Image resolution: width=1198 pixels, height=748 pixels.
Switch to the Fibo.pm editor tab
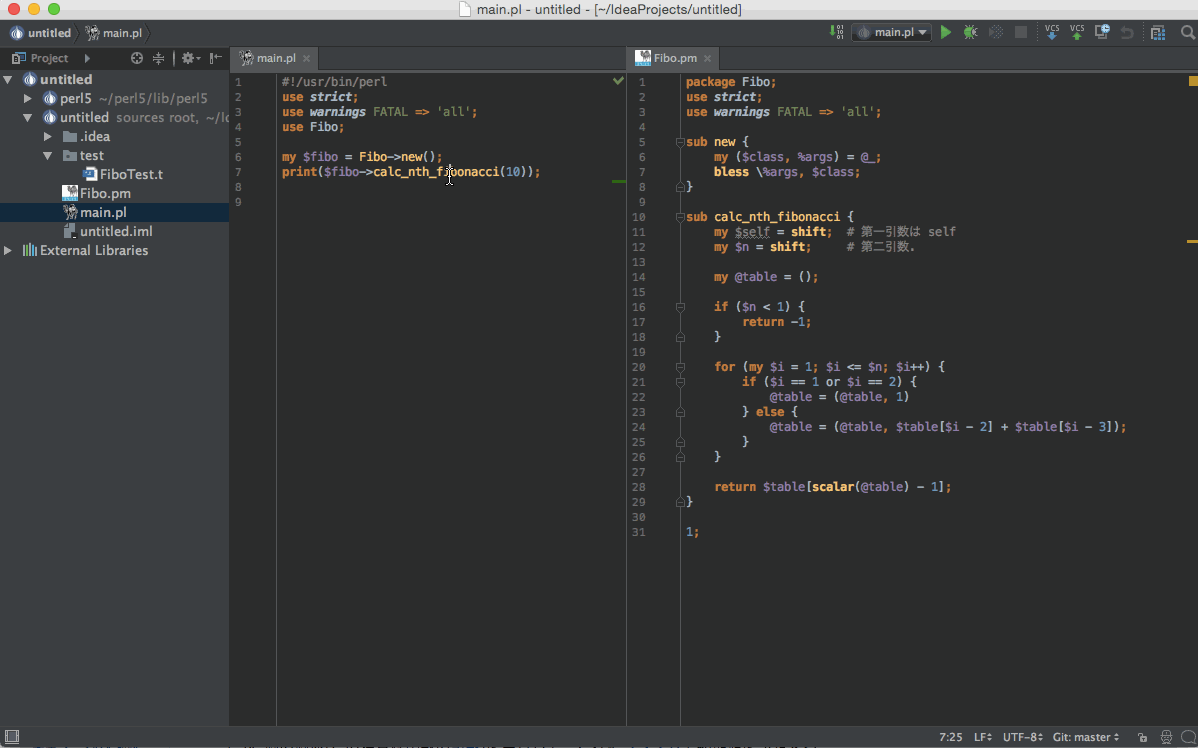(674, 58)
